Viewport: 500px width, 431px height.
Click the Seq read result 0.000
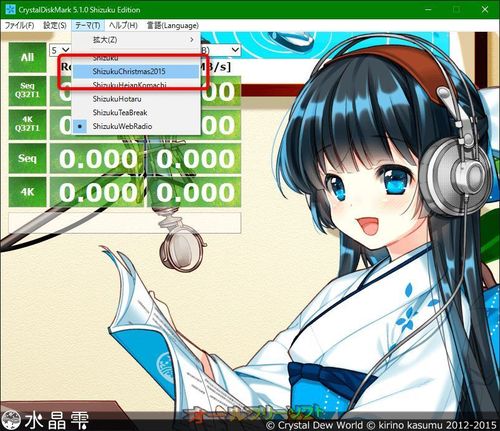tap(97, 158)
